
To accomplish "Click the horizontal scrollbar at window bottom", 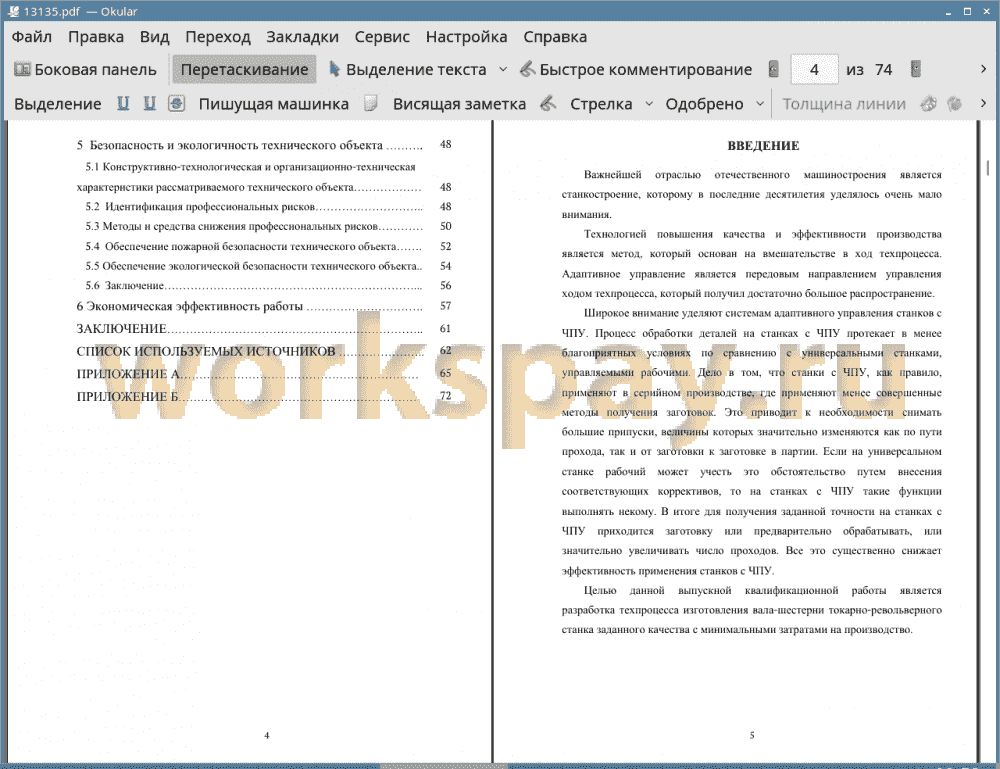I will (443, 766).
